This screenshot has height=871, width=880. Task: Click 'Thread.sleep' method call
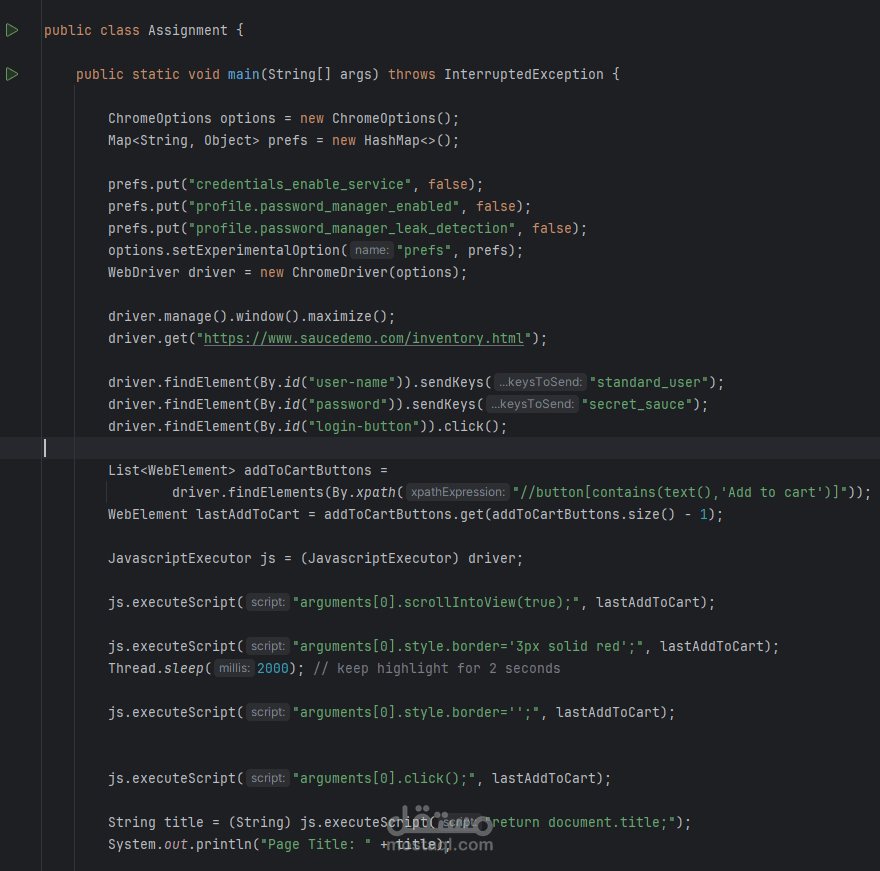[x=156, y=668]
